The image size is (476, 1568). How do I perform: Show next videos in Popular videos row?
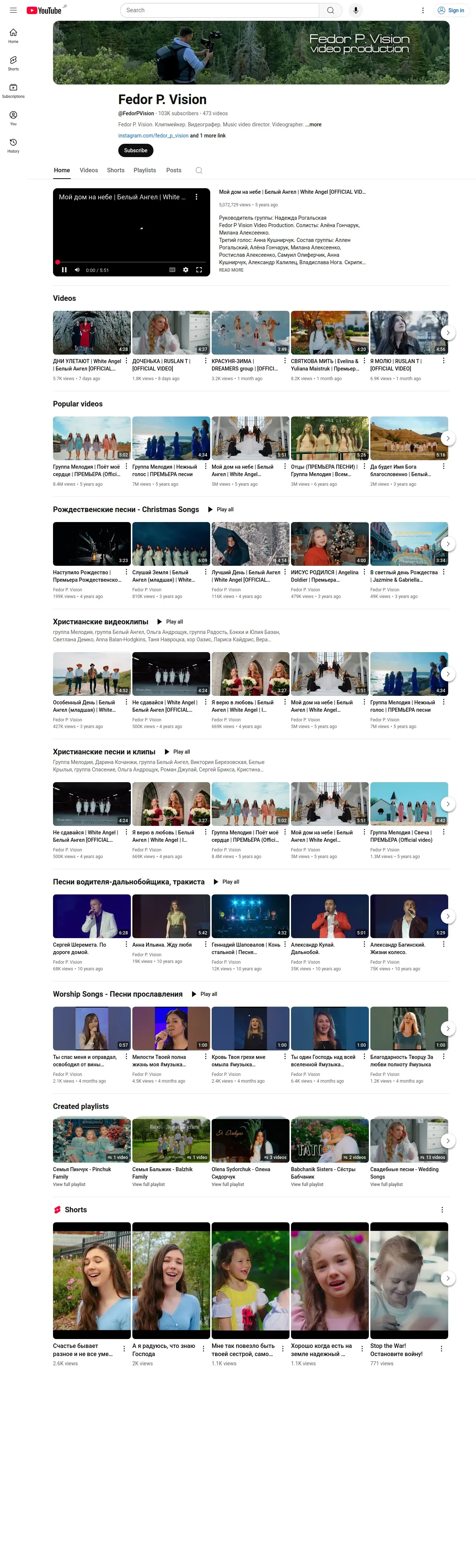(448, 439)
